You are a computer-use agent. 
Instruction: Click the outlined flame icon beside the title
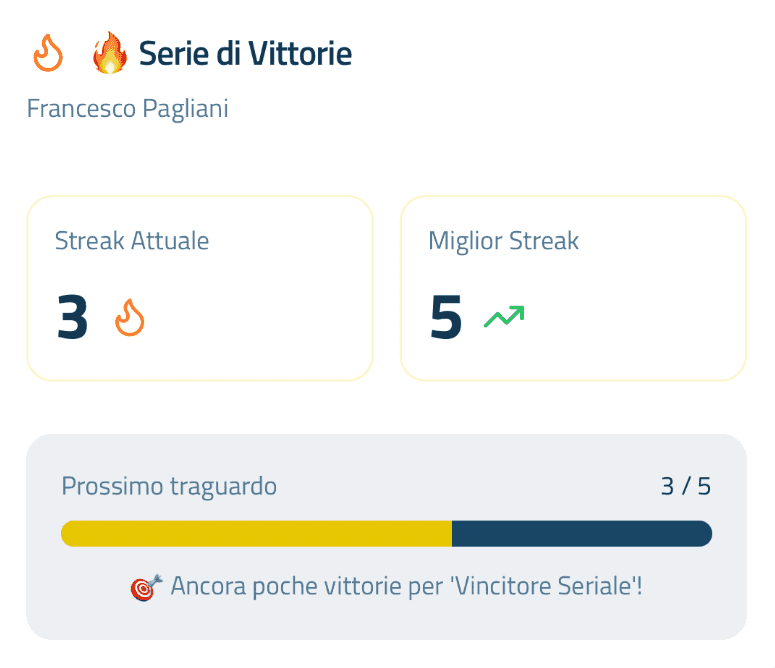coord(47,53)
